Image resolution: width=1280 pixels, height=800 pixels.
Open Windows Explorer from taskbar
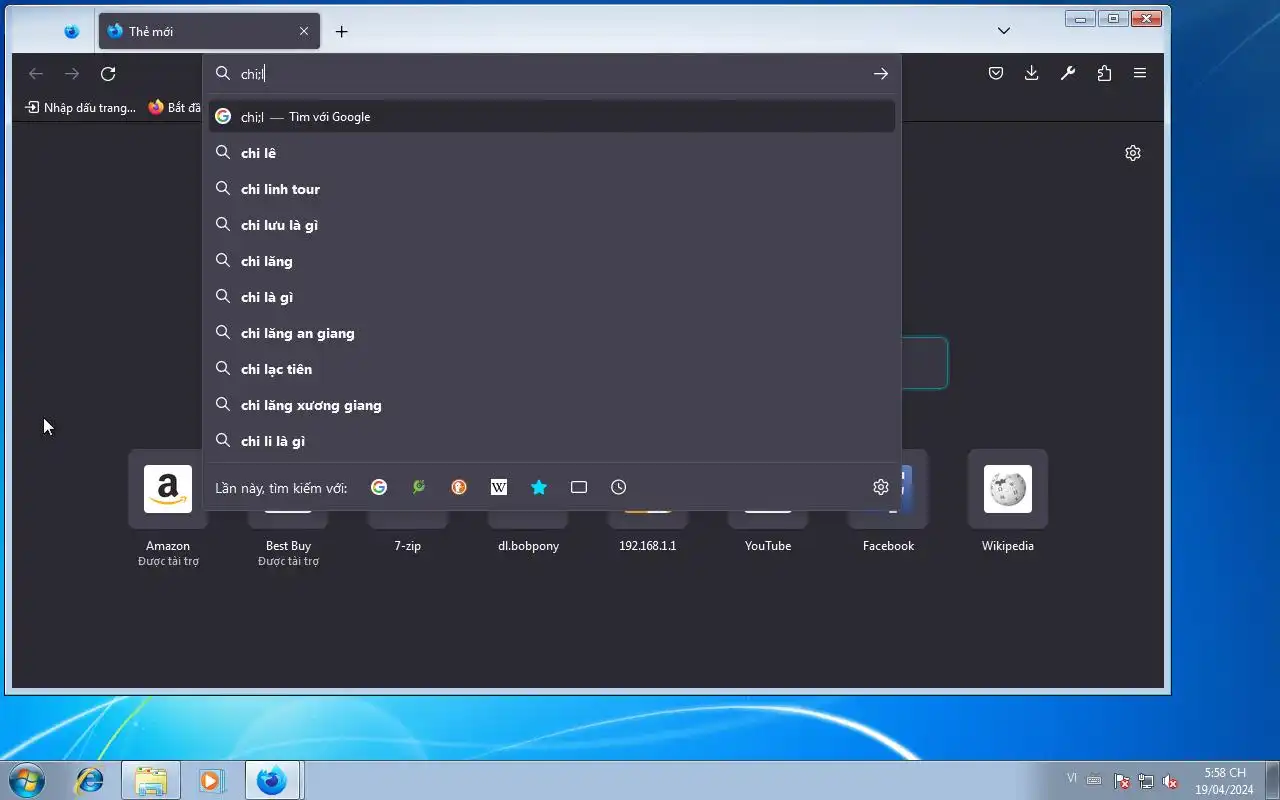click(x=151, y=780)
